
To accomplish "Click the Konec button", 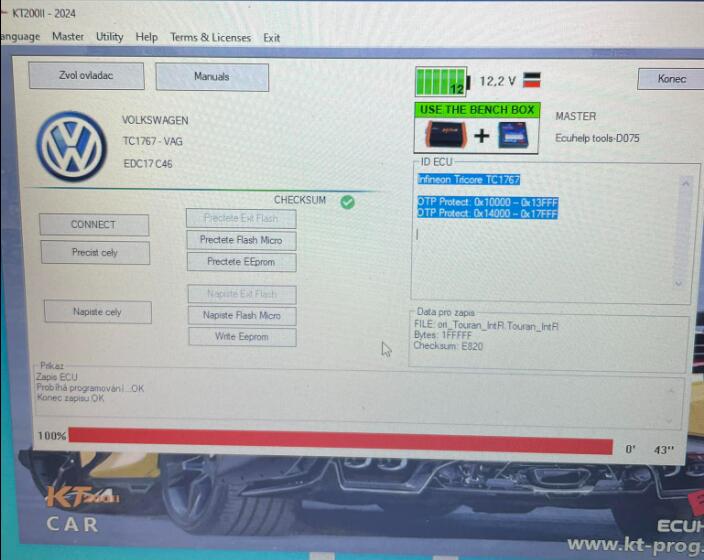I will (671, 79).
